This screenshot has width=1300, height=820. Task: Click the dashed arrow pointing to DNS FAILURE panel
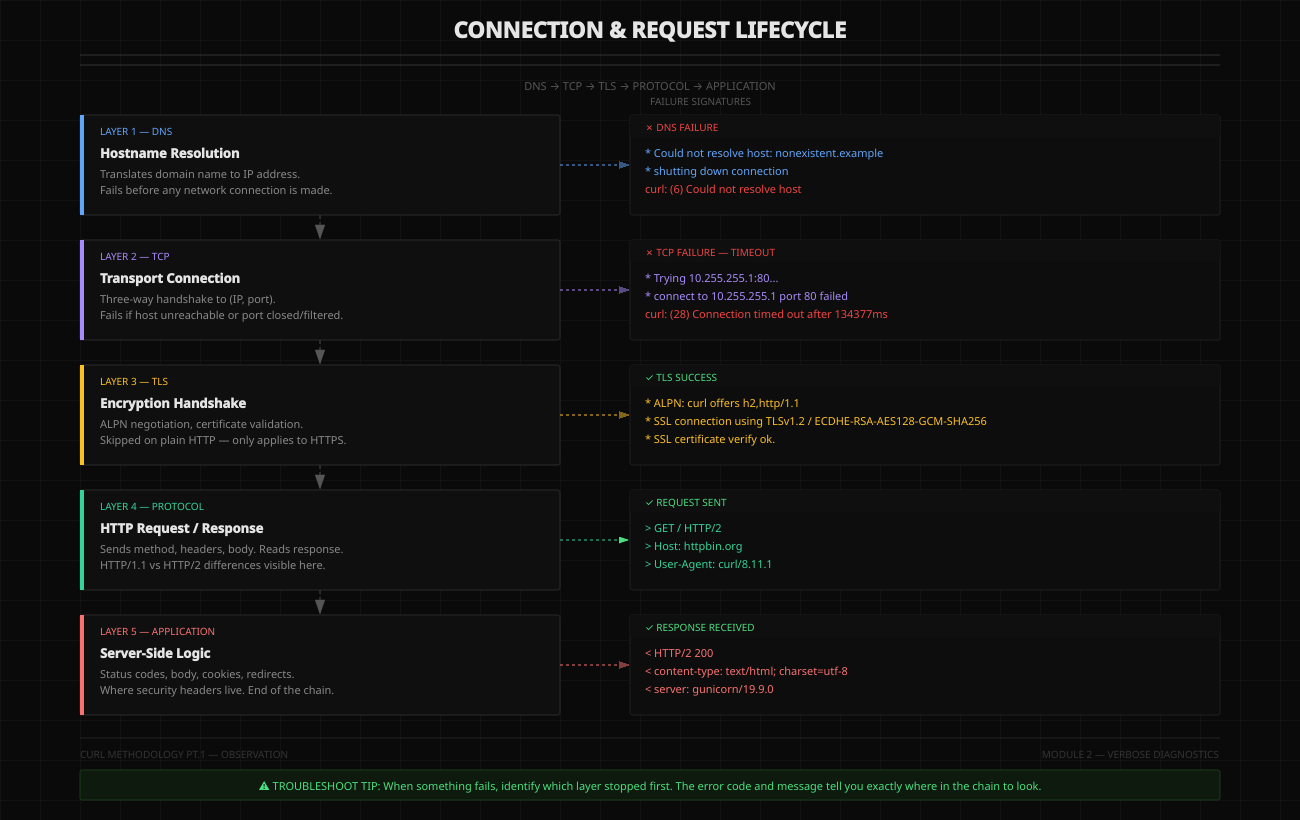coord(595,165)
